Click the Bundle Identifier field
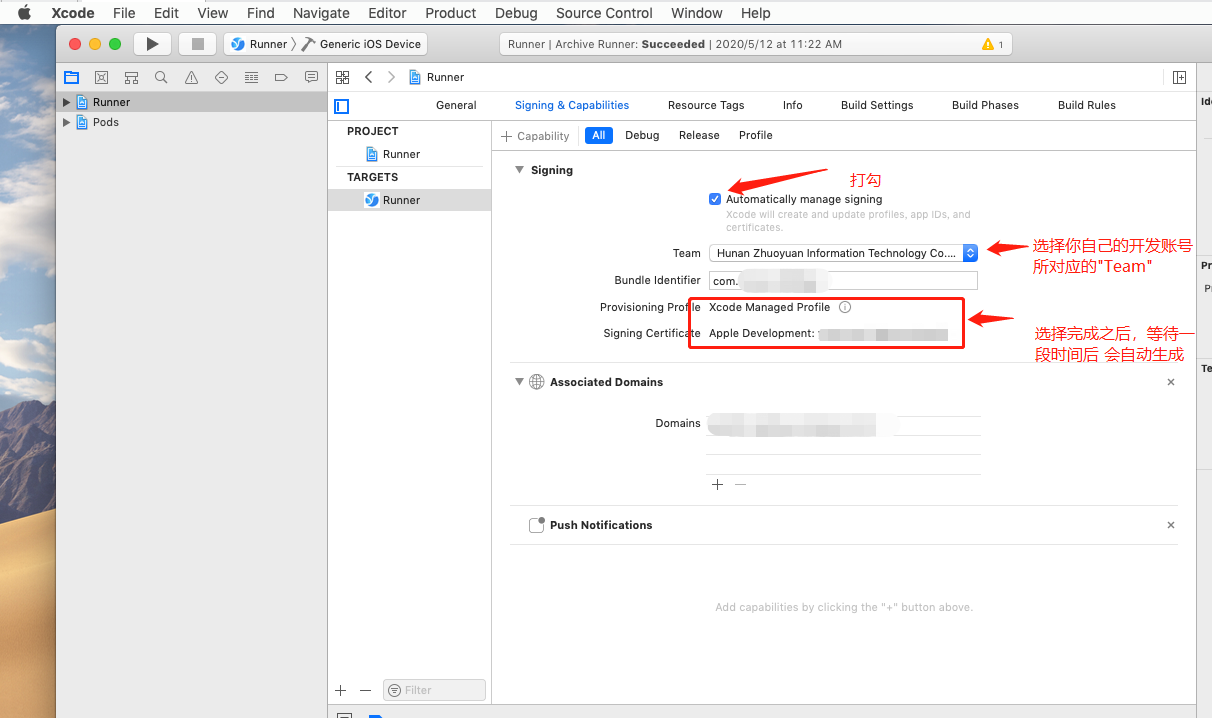 pyautogui.click(x=843, y=281)
